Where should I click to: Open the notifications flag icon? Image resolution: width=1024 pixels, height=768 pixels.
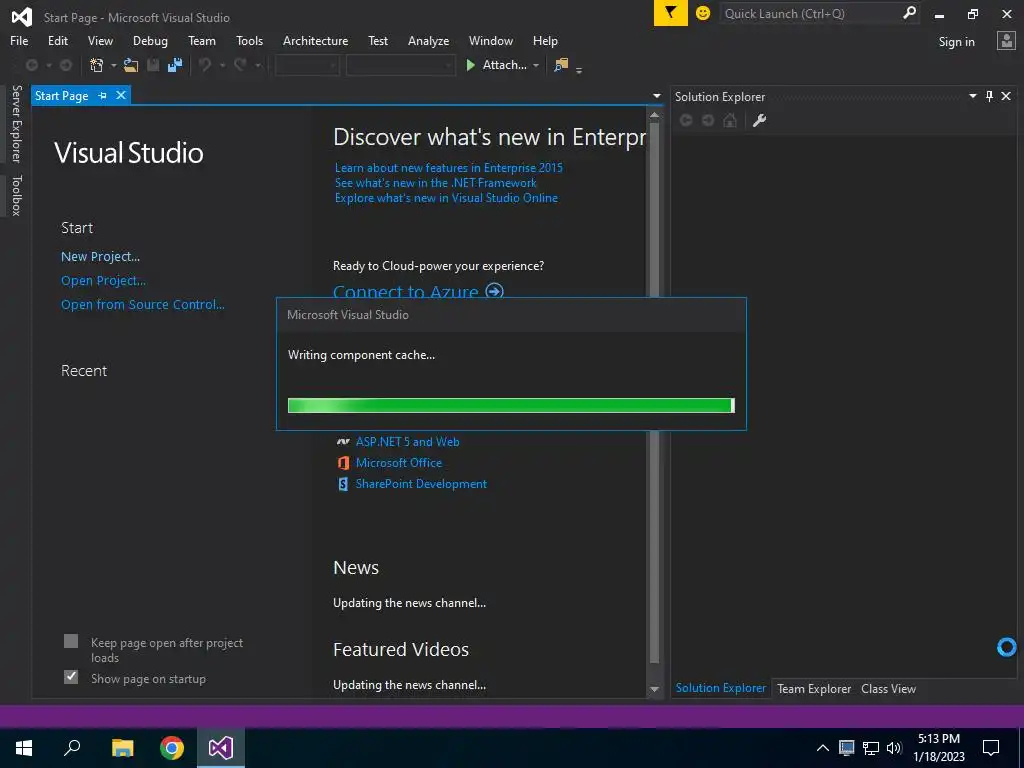pos(671,13)
